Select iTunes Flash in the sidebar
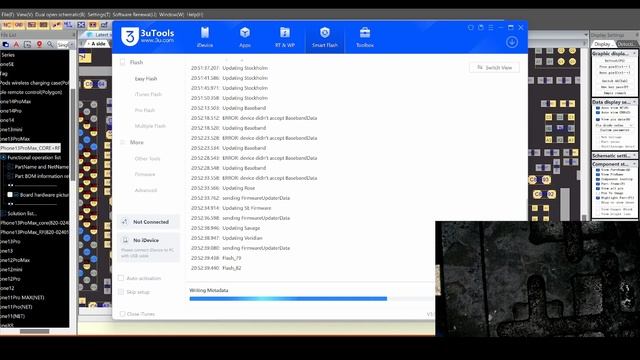The height and width of the screenshot is (360, 640). pos(148,94)
